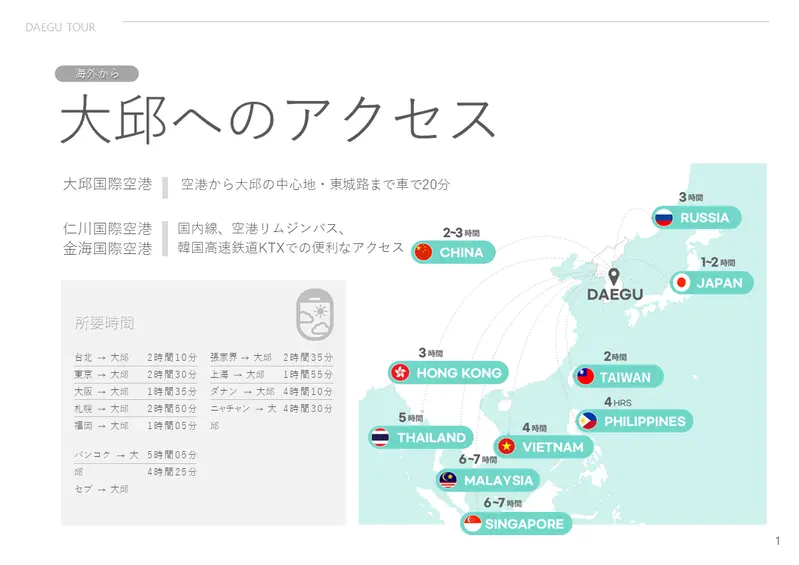Click the Vietnam flag icon

[506, 447]
